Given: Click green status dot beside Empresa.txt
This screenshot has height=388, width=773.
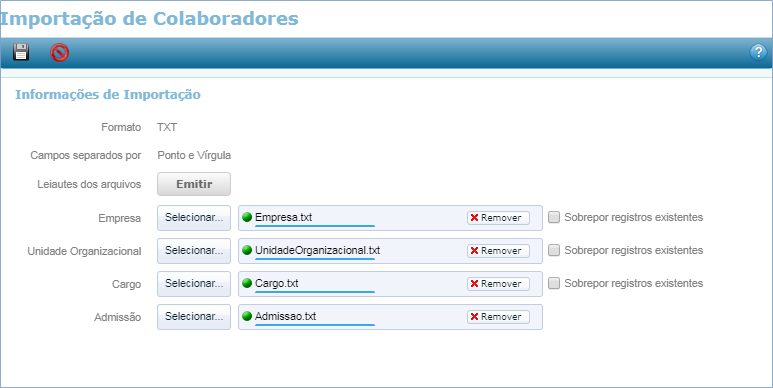Looking at the screenshot, I should pyautogui.click(x=247, y=217).
